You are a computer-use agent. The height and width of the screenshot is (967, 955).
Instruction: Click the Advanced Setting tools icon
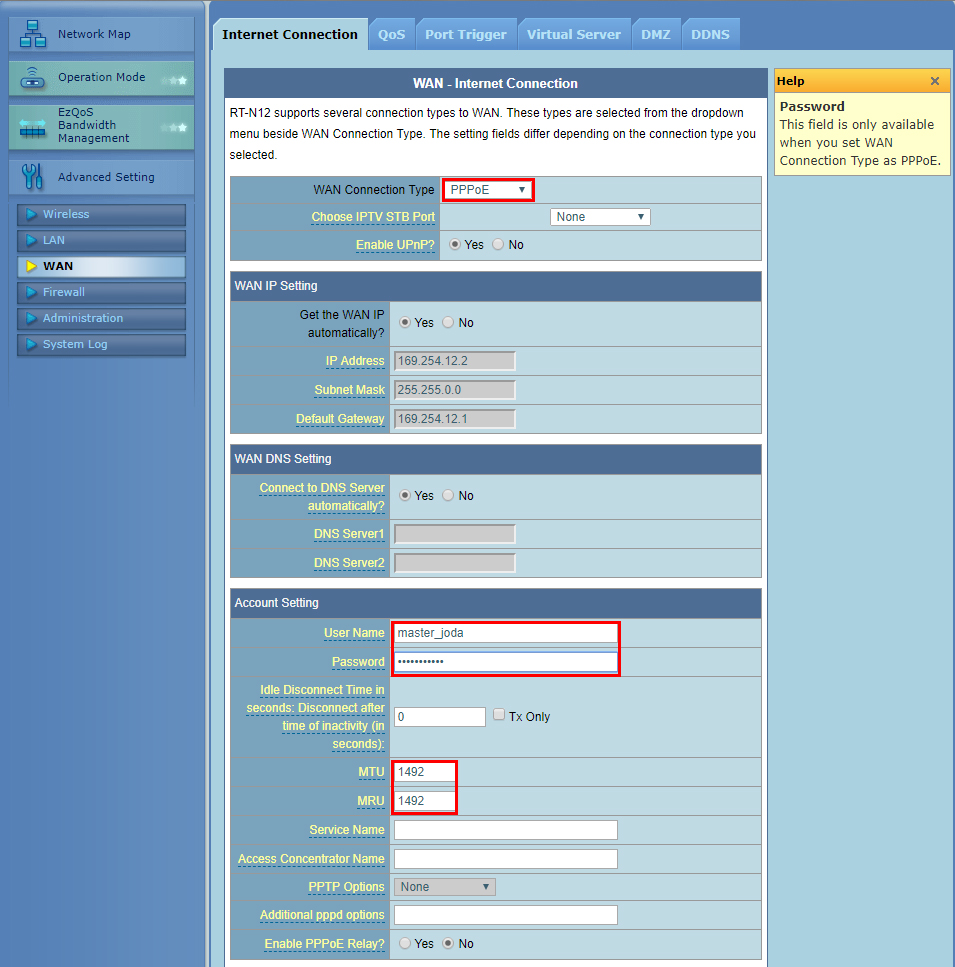(x=32, y=177)
